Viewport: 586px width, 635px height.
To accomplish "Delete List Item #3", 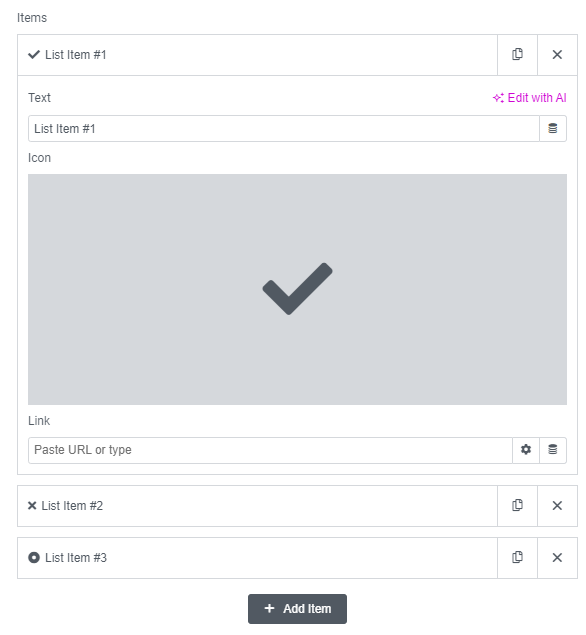I will click(x=557, y=558).
